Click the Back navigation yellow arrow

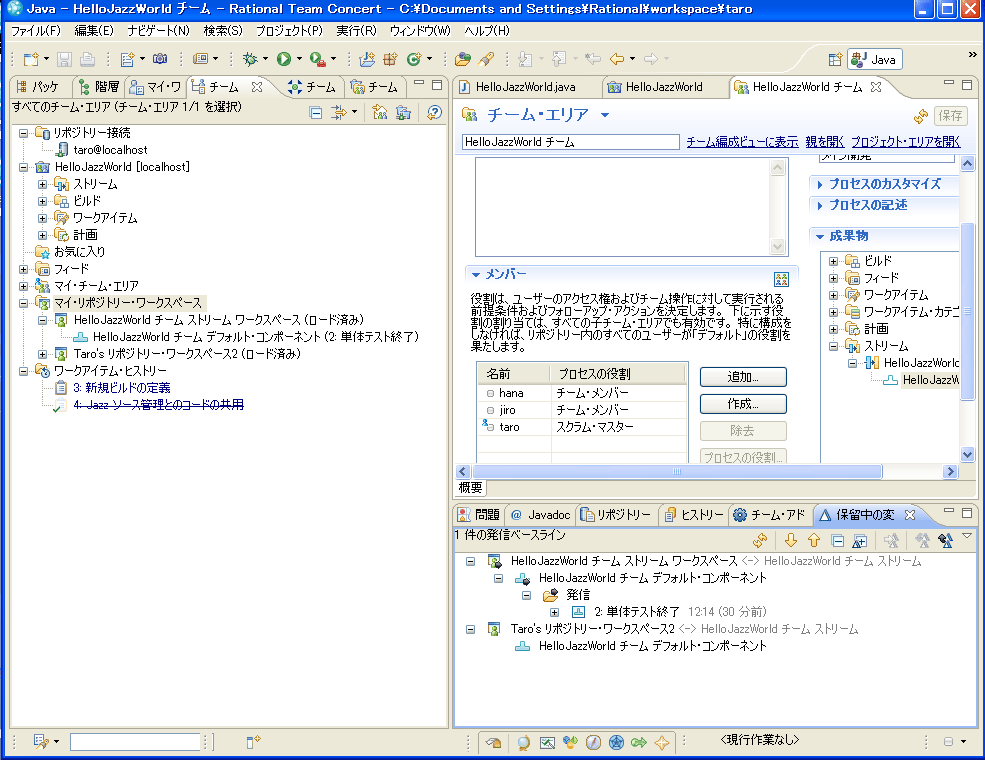[x=617, y=59]
